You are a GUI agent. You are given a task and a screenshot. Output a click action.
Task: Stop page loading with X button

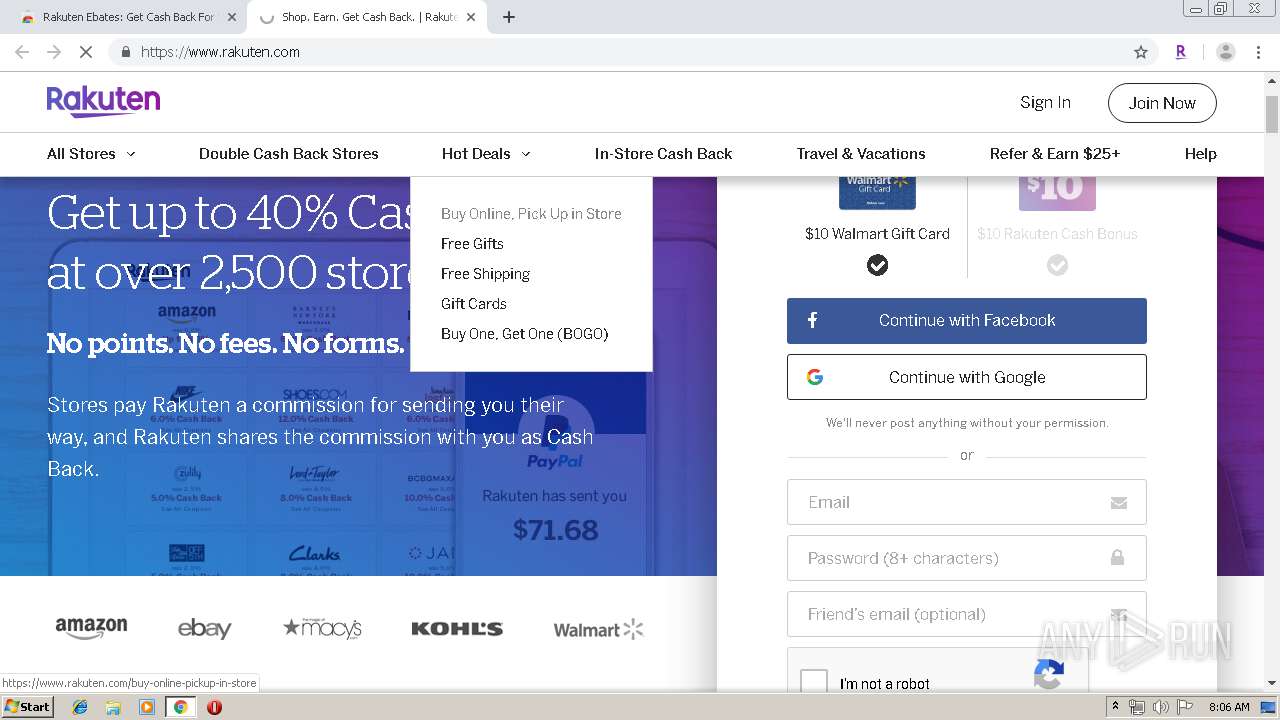click(86, 52)
